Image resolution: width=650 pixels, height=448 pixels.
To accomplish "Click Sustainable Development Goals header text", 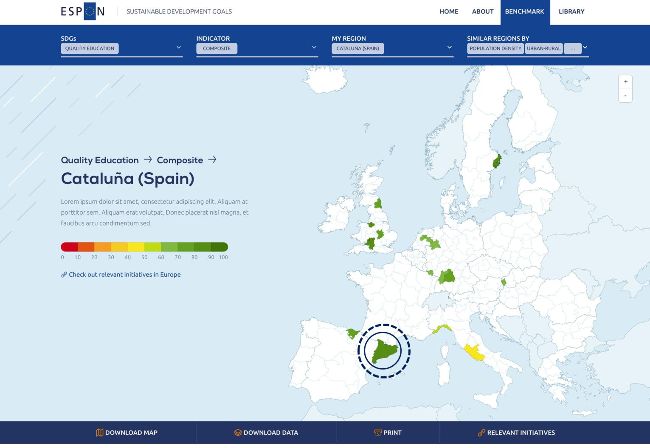I will tap(179, 12).
